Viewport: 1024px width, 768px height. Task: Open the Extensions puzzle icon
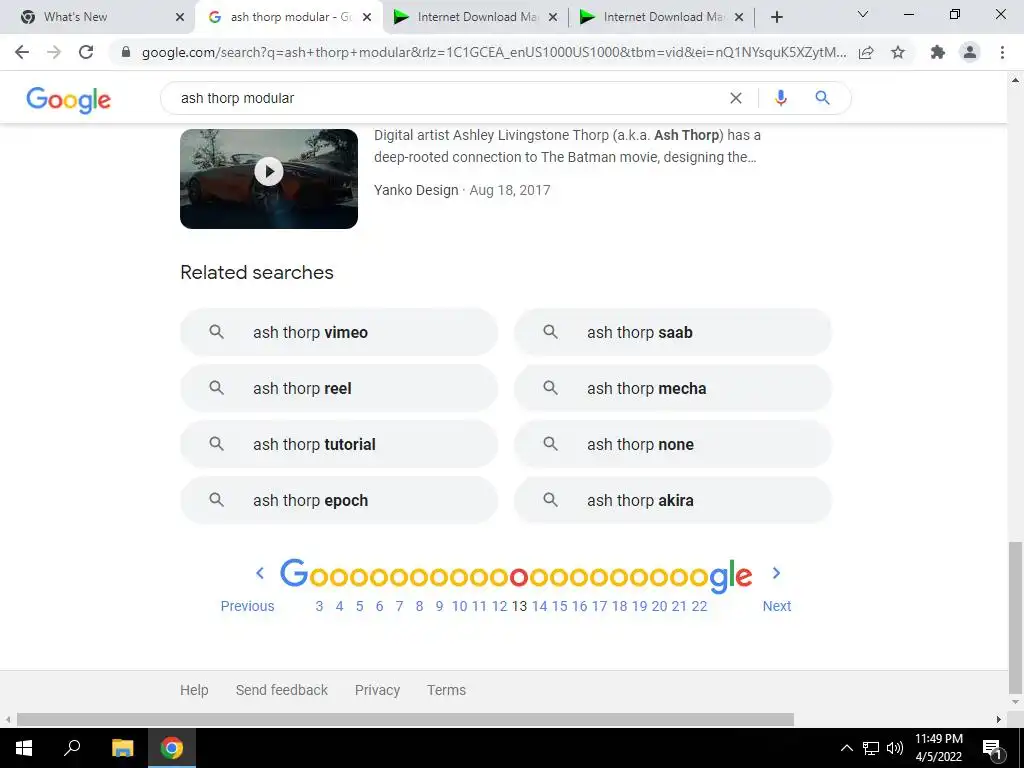click(938, 52)
